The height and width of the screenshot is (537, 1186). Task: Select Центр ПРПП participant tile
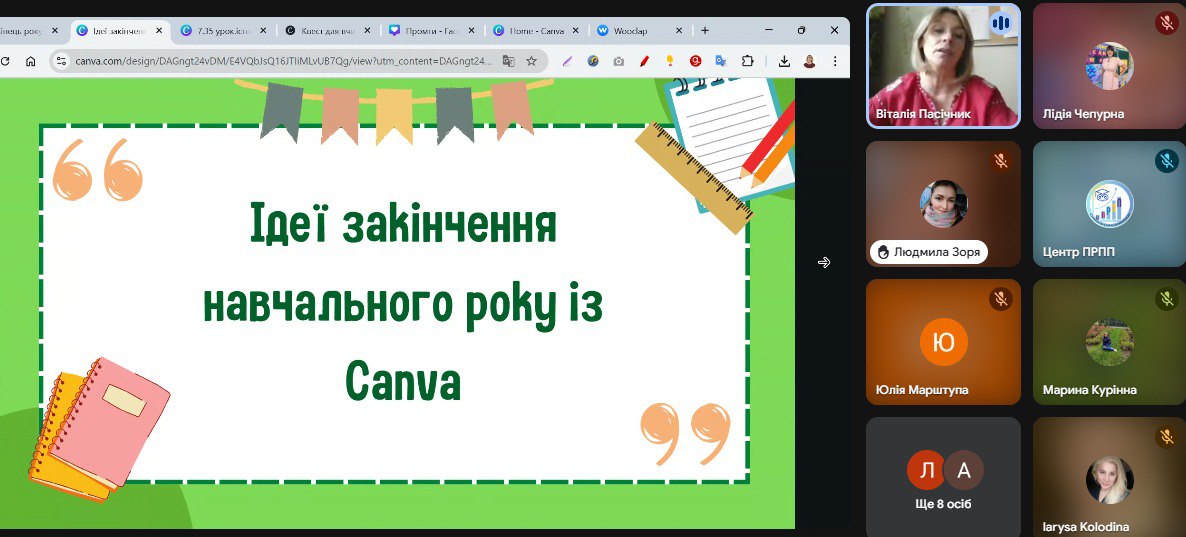(x=1110, y=203)
